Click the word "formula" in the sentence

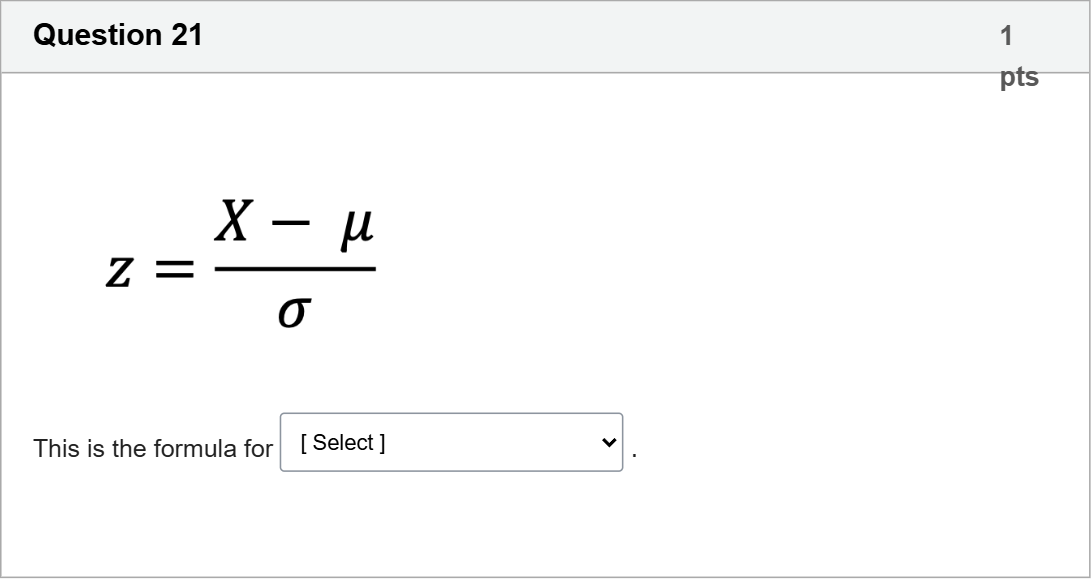click(194, 449)
